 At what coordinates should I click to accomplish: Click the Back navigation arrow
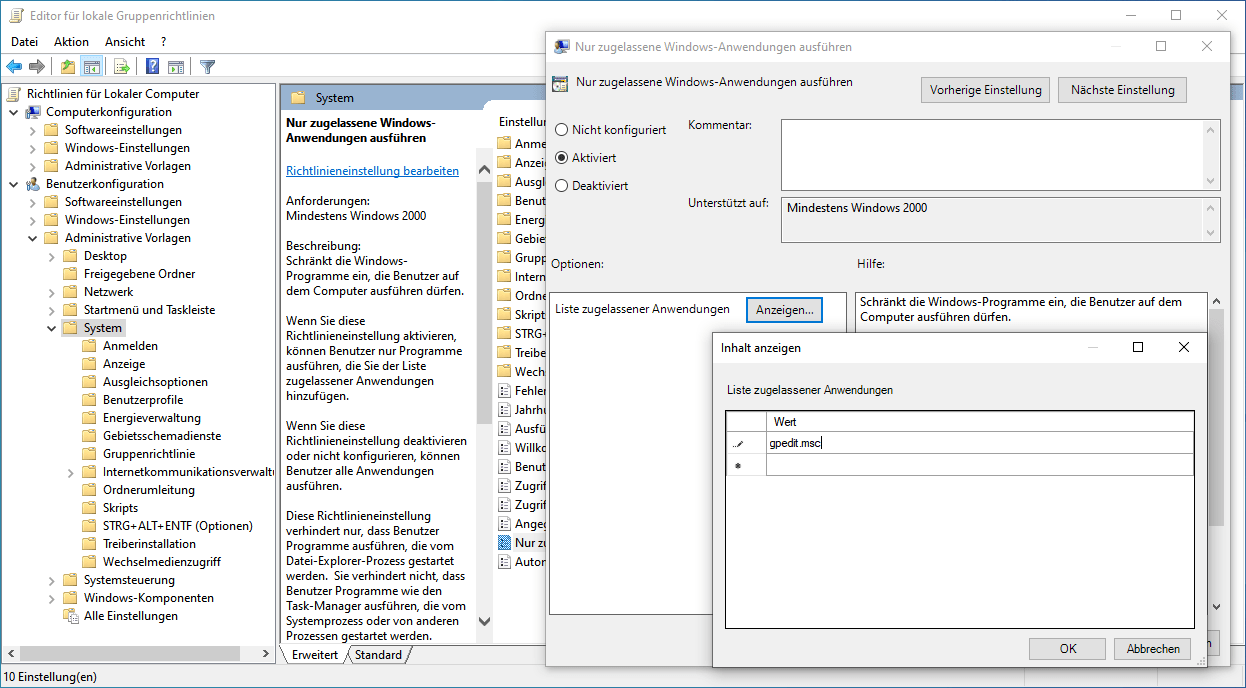[x=14, y=66]
